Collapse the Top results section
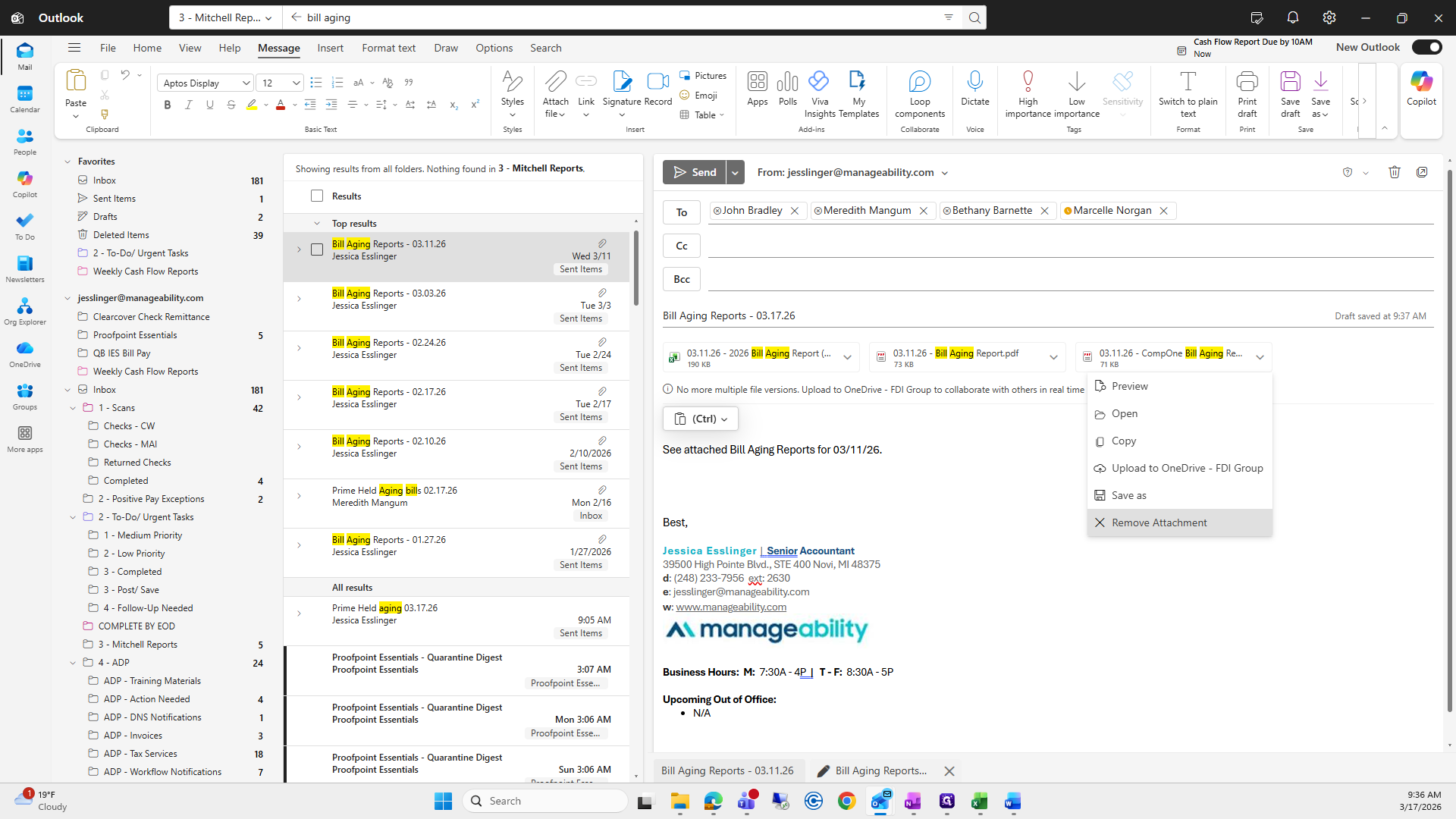 pos(317,224)
